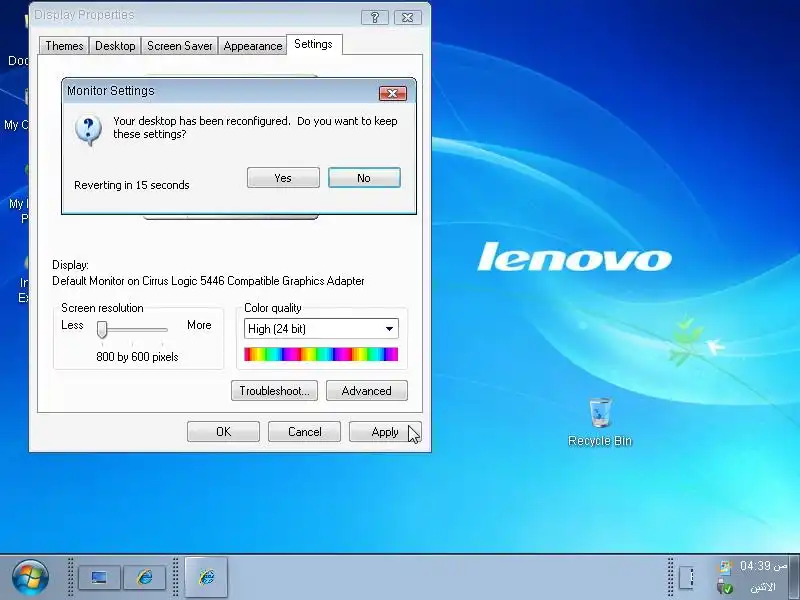Click the Default Monitor display description text
Screen dimensions: 800x600
click(x=208, y=281)
